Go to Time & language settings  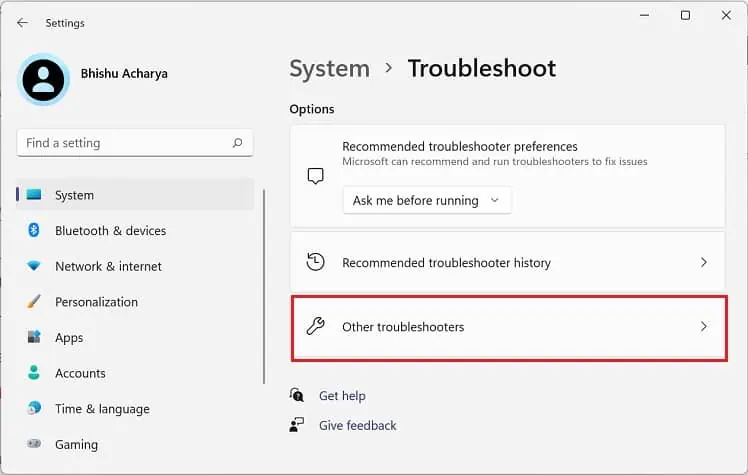pos(102,409)
